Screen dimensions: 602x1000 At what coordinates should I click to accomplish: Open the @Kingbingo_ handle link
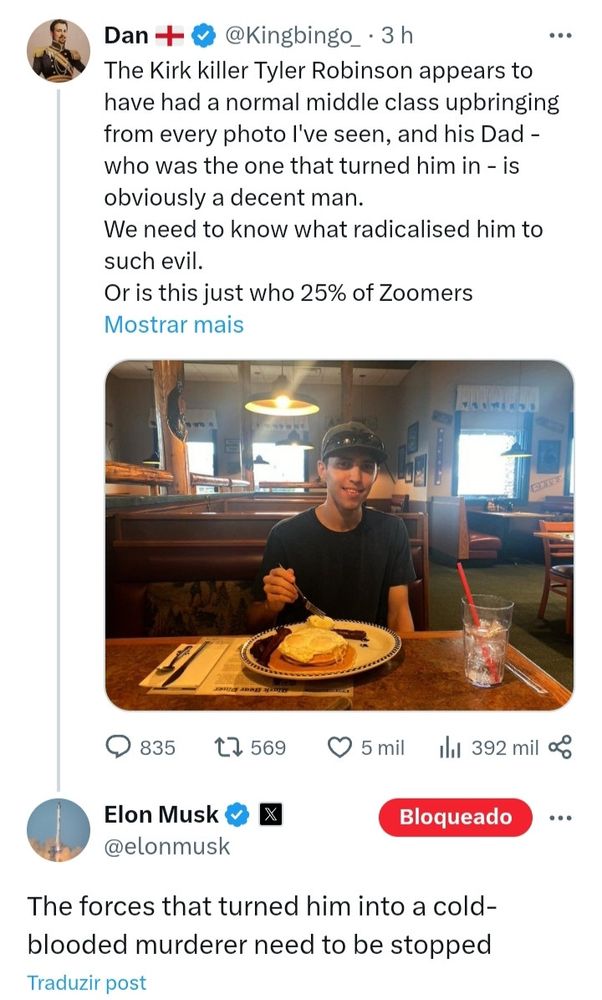tap(291, 36)
